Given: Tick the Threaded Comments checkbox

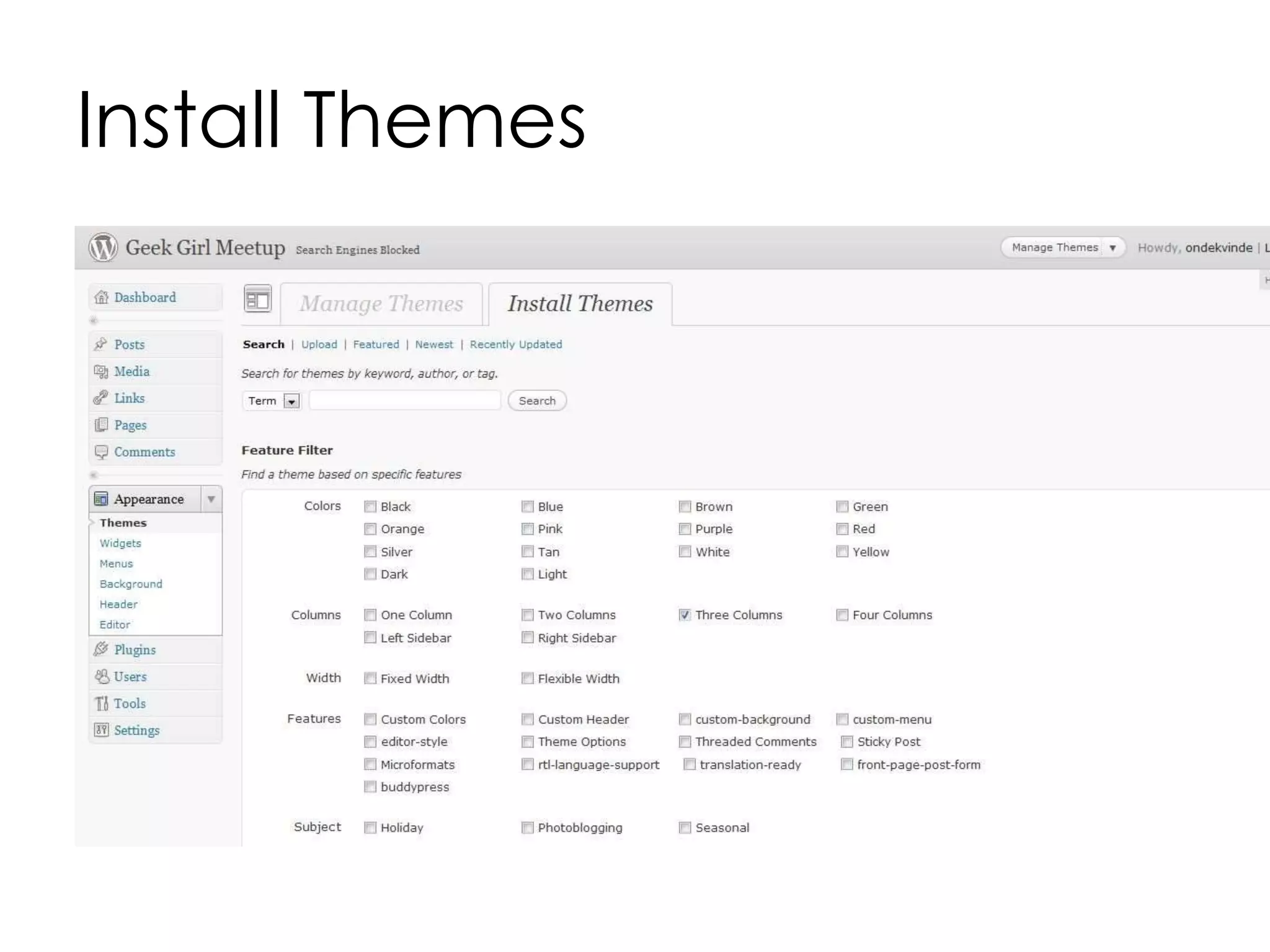Looking at the screenshot, I should (685, 741).
